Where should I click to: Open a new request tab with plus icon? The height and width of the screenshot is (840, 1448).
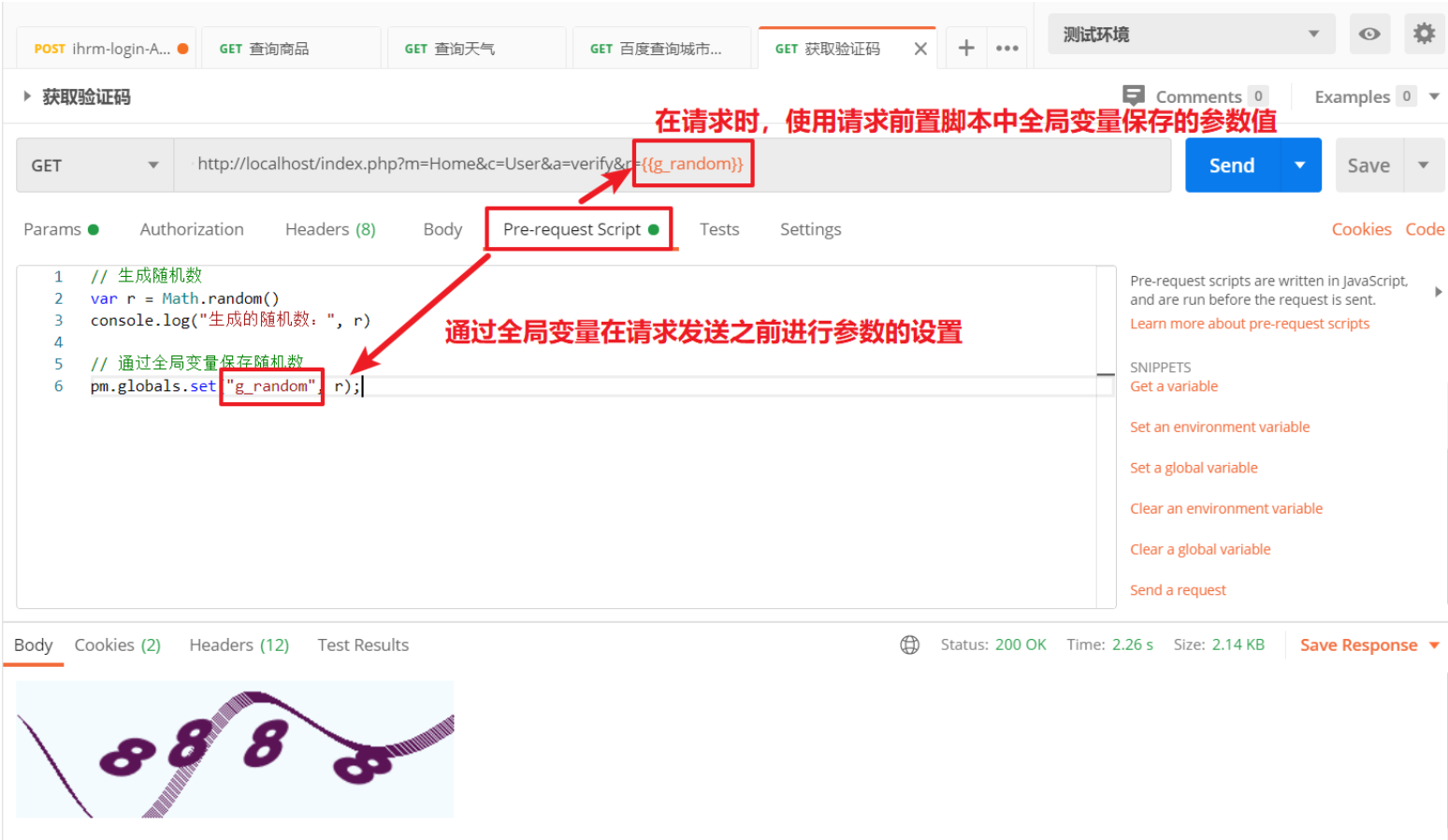[x=965, y=47]
